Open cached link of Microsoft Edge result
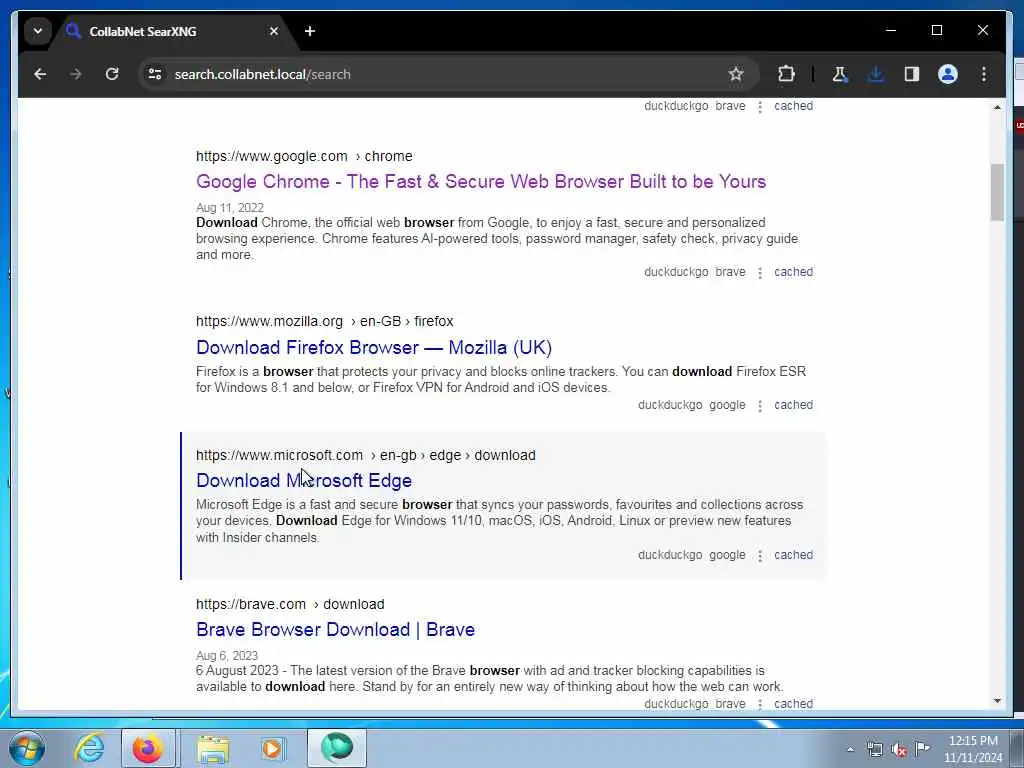1024x768 pixels. click(x=793, y=555)
